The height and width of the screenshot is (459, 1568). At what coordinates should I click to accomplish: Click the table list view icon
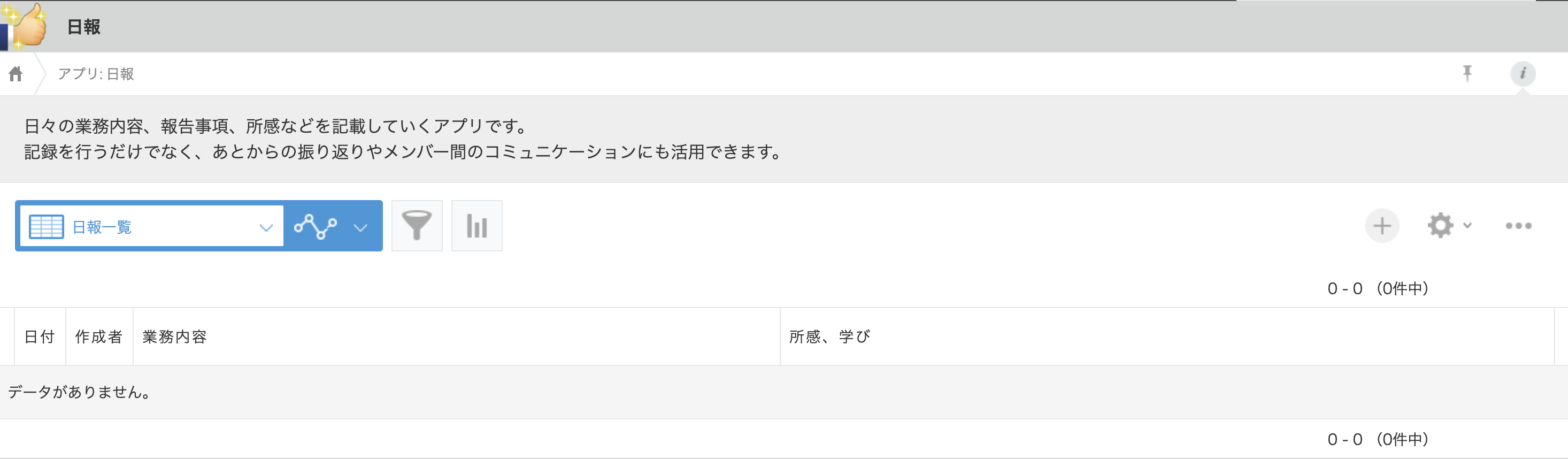pos(47,227)
